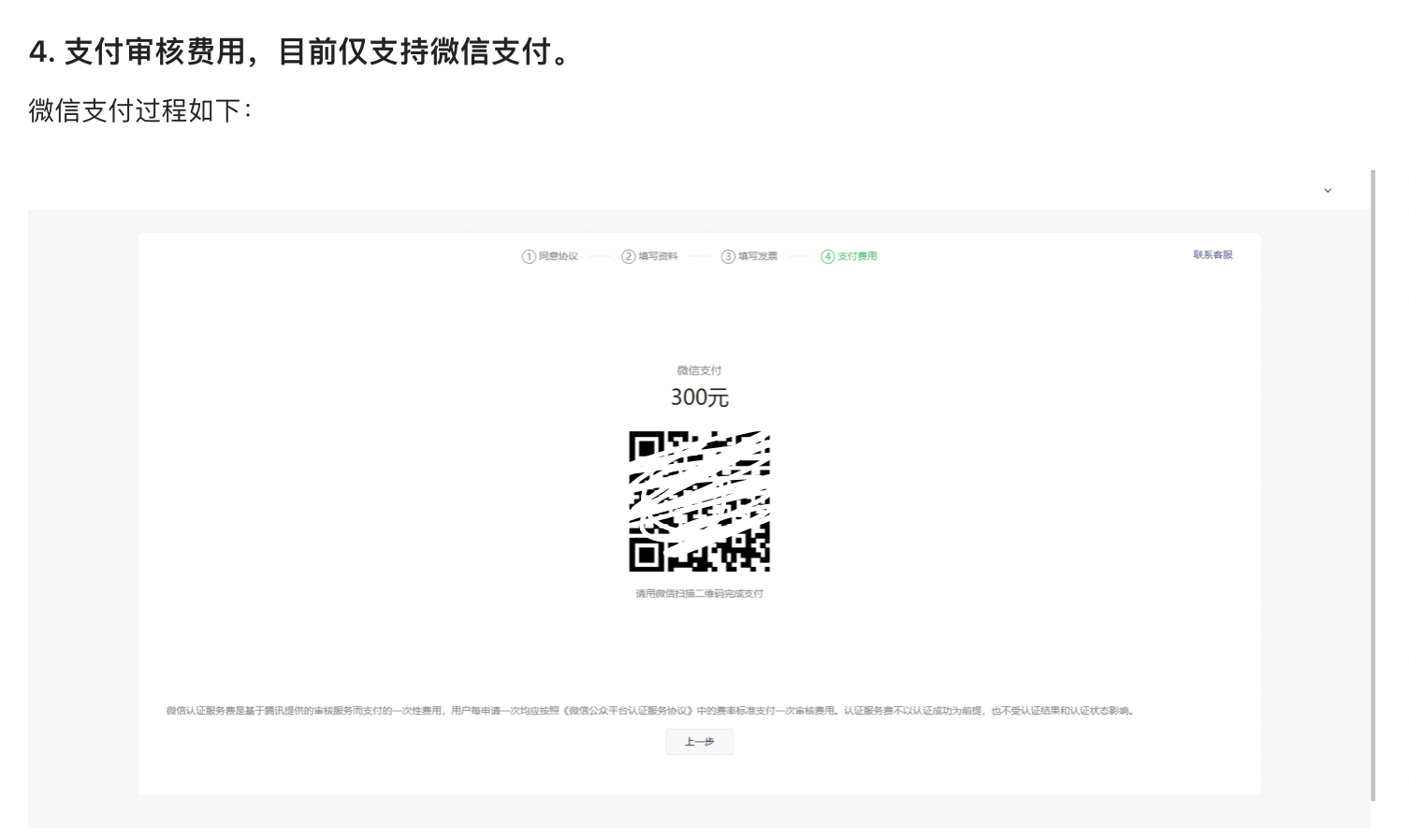Select step 2 填写资料
This screenshot has width=1409, height=840.
(649, 256)
